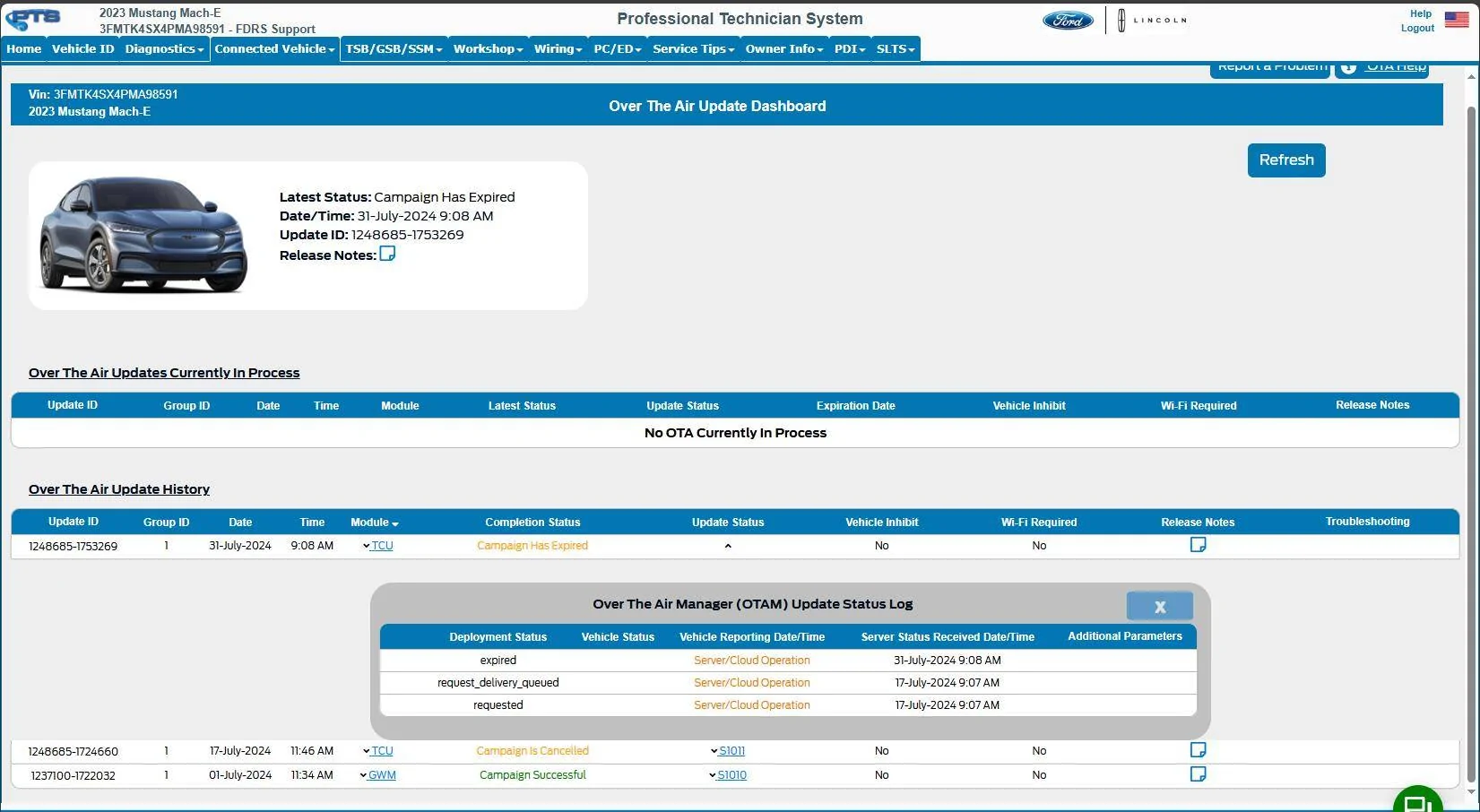Click the Mustang Mach-E vehicle image
The image size is (1480, 812).
(143, 235)
